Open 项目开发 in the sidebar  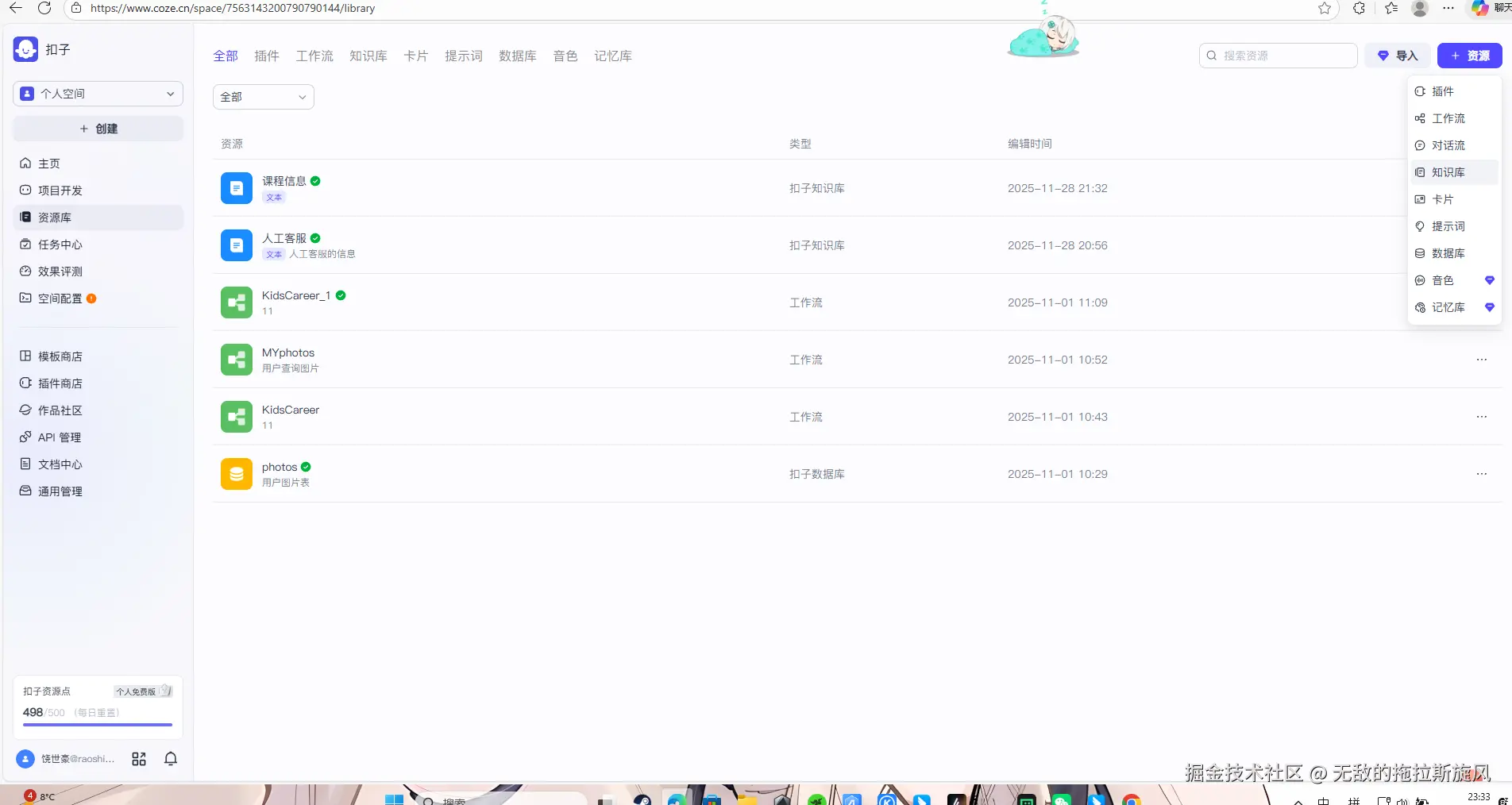click(x=98, y=191)
